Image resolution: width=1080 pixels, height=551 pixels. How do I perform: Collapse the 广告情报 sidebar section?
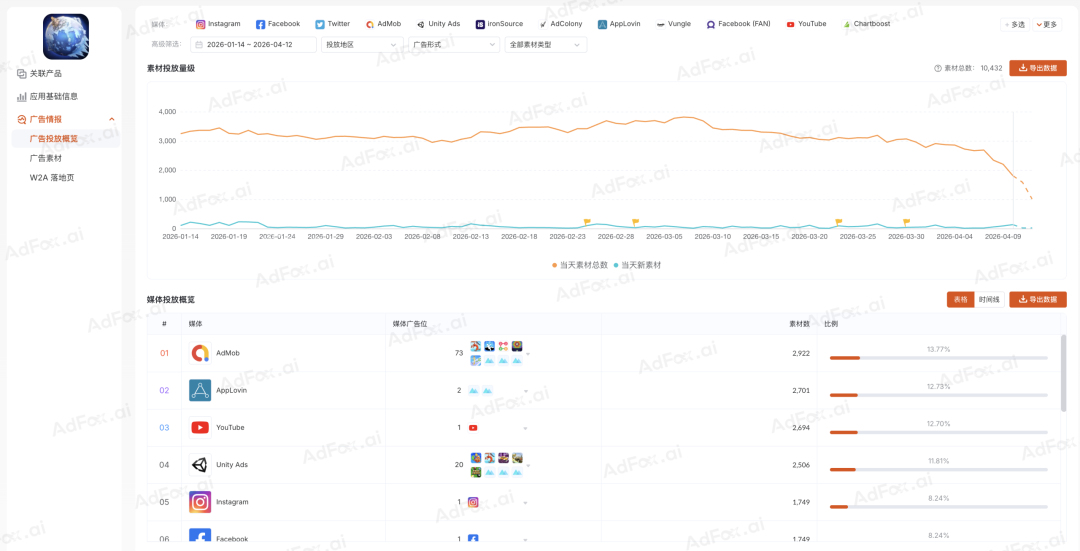(111, 119)
